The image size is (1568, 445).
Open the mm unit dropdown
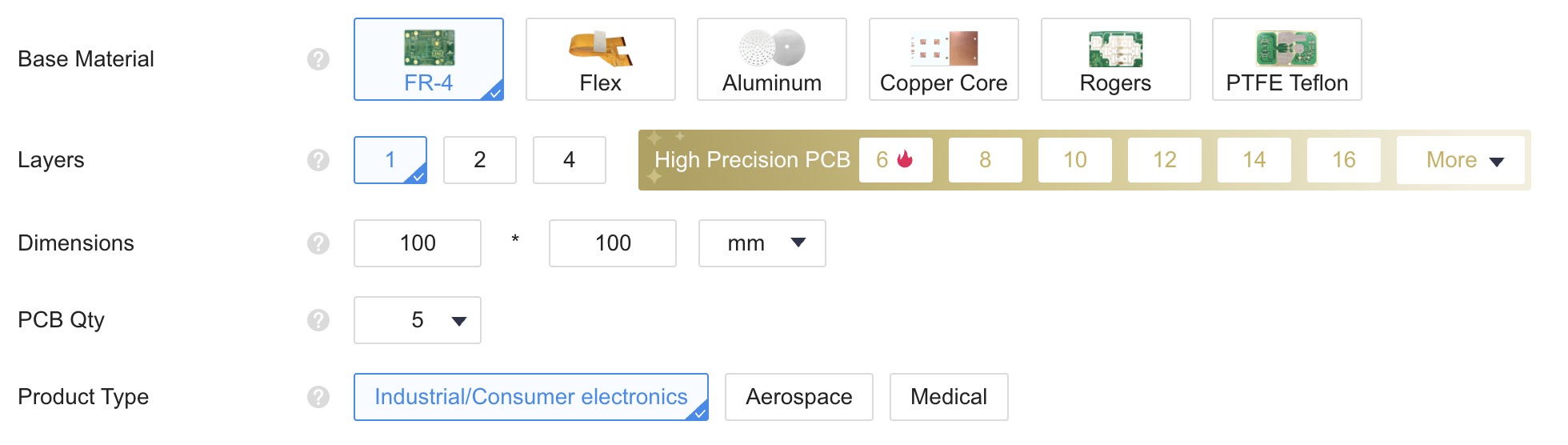coord(762,243)
